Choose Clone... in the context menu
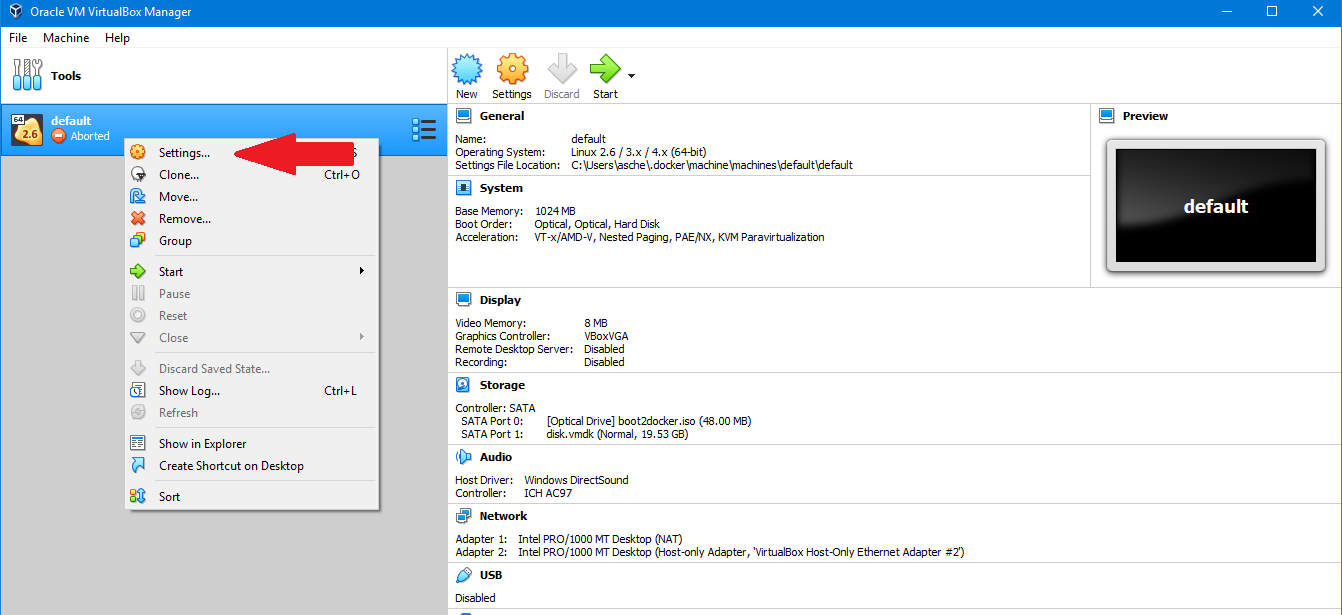The width and height of the screenshot is (1342, 615). 252,175
